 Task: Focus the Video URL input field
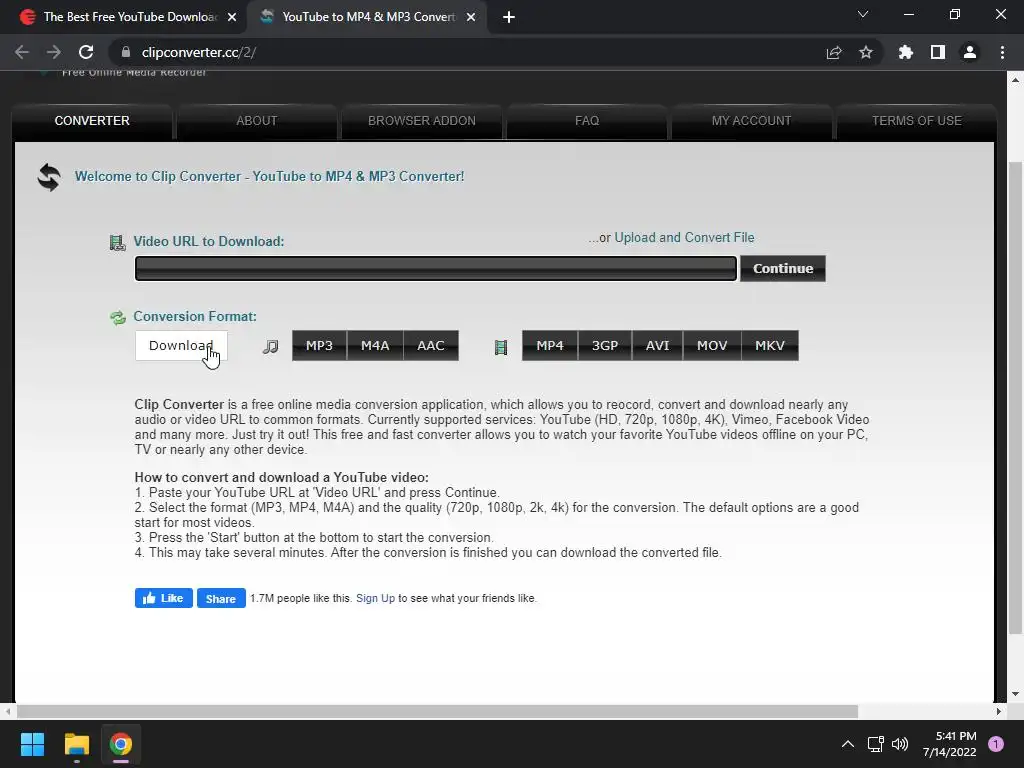click(436, 268)
